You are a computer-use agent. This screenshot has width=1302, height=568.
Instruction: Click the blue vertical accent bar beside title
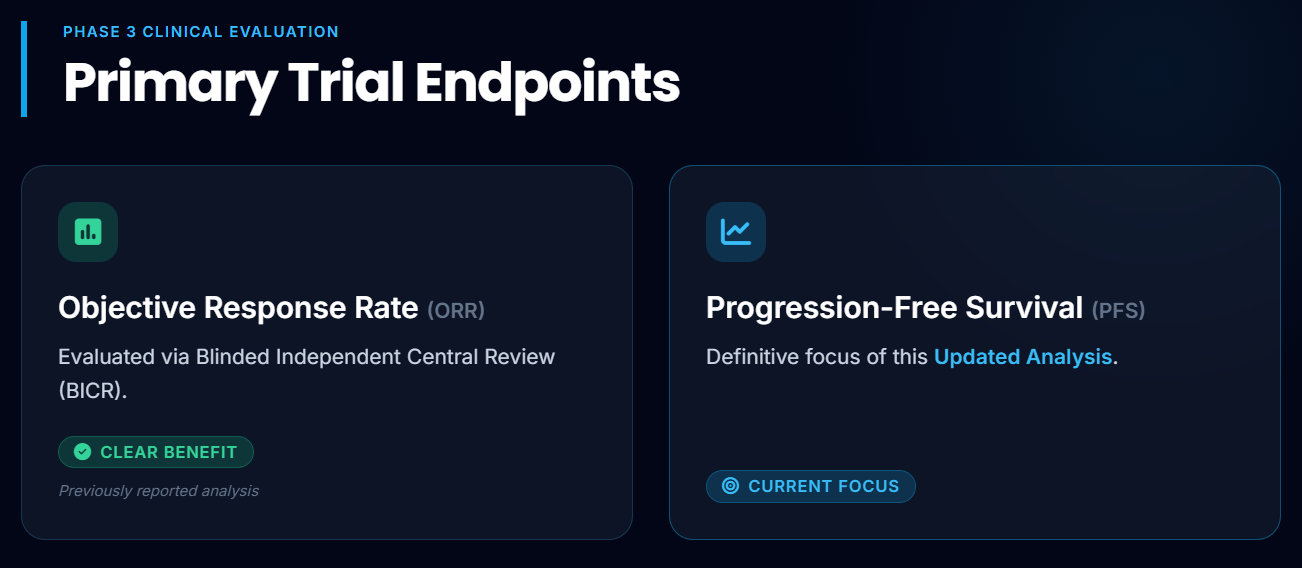(24, 69)
